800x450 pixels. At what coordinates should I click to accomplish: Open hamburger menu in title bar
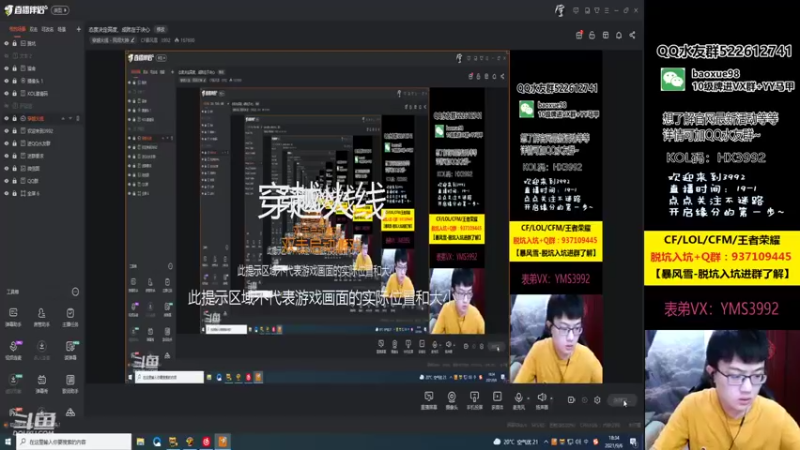[607, 10]
